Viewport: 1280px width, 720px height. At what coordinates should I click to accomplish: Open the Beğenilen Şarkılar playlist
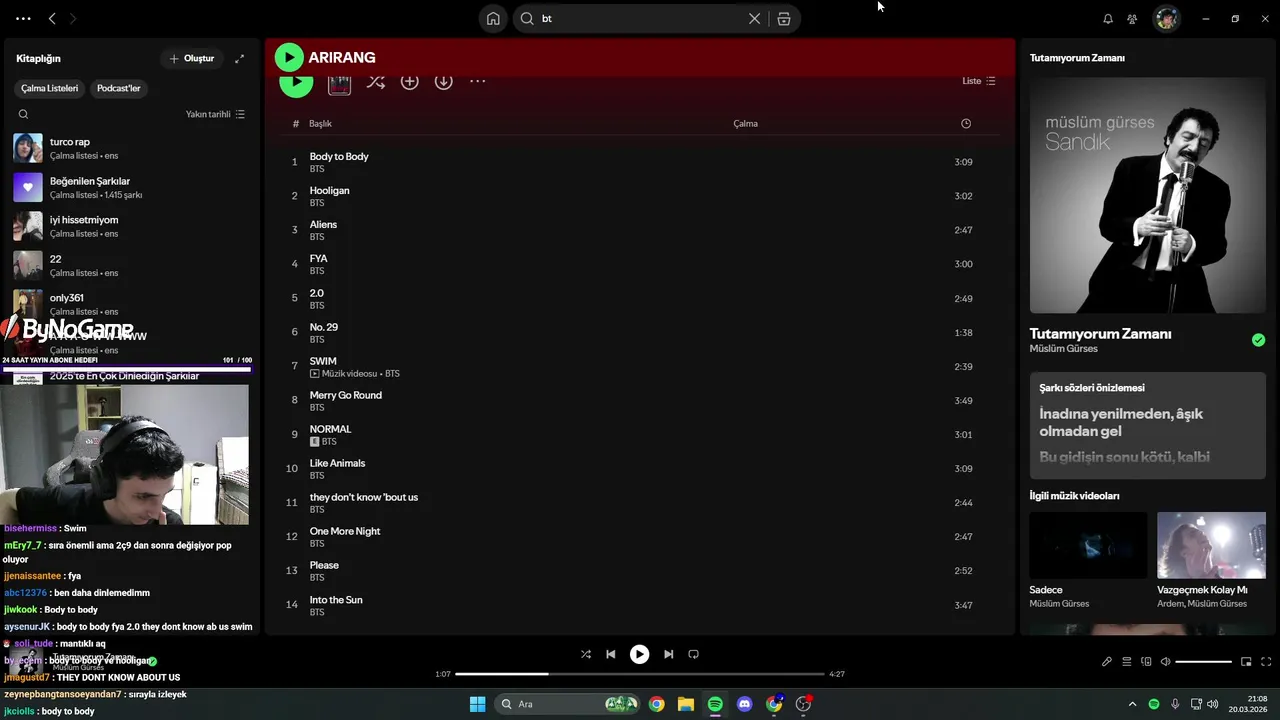(x=130, y=187)
